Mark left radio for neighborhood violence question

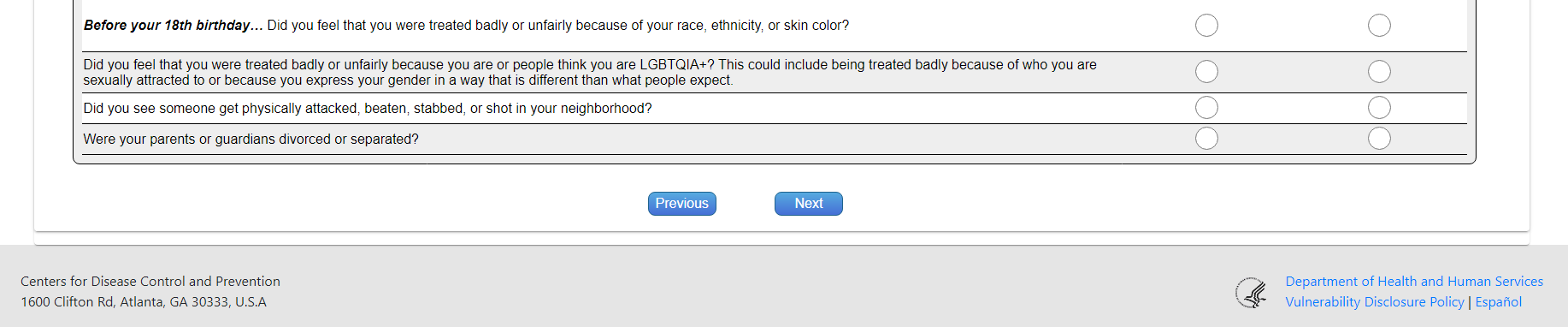point(1206,108)
